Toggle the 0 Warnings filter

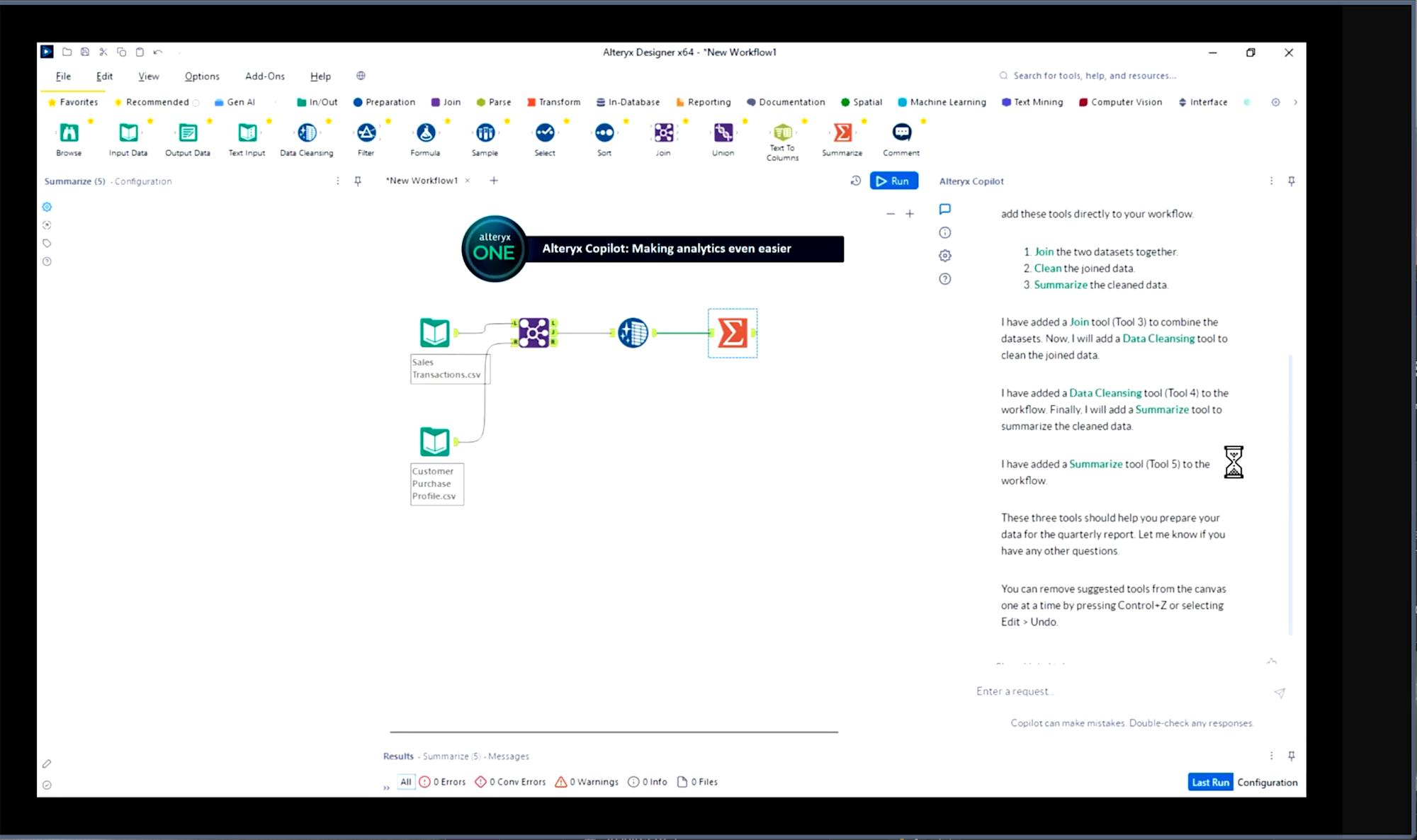click(x=587, y=782)
